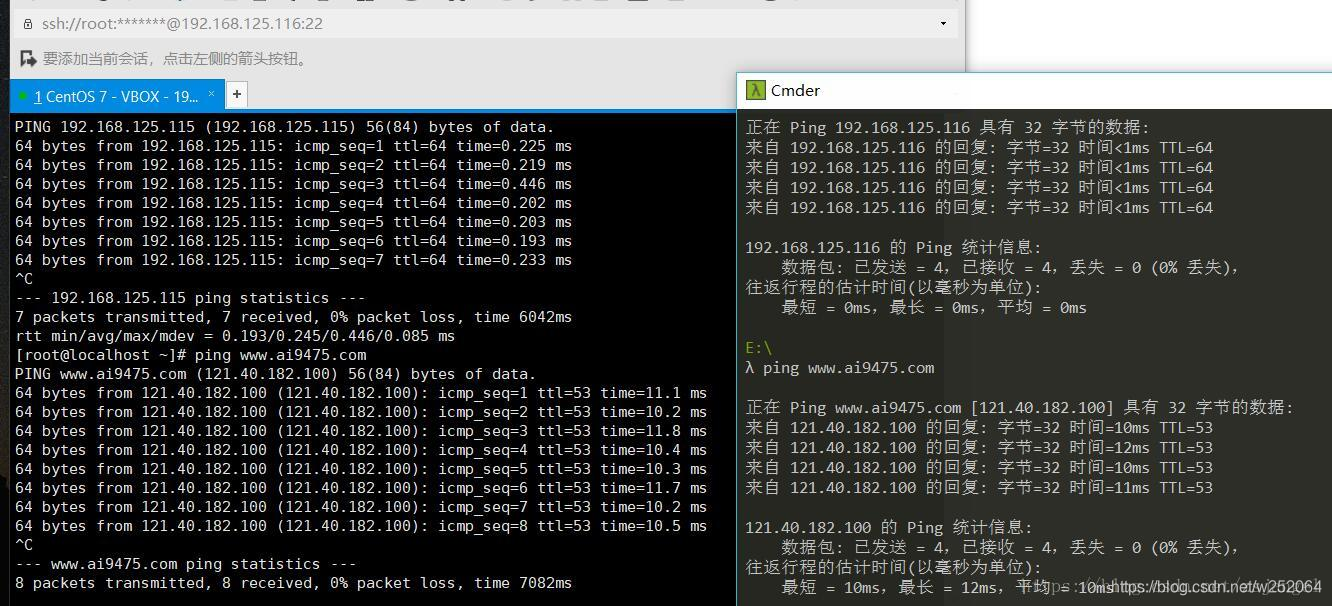Close the CentOS 7 - VBOX tab
The width and height of the screenshot is (1332, 606).
(x=211, y=95)
